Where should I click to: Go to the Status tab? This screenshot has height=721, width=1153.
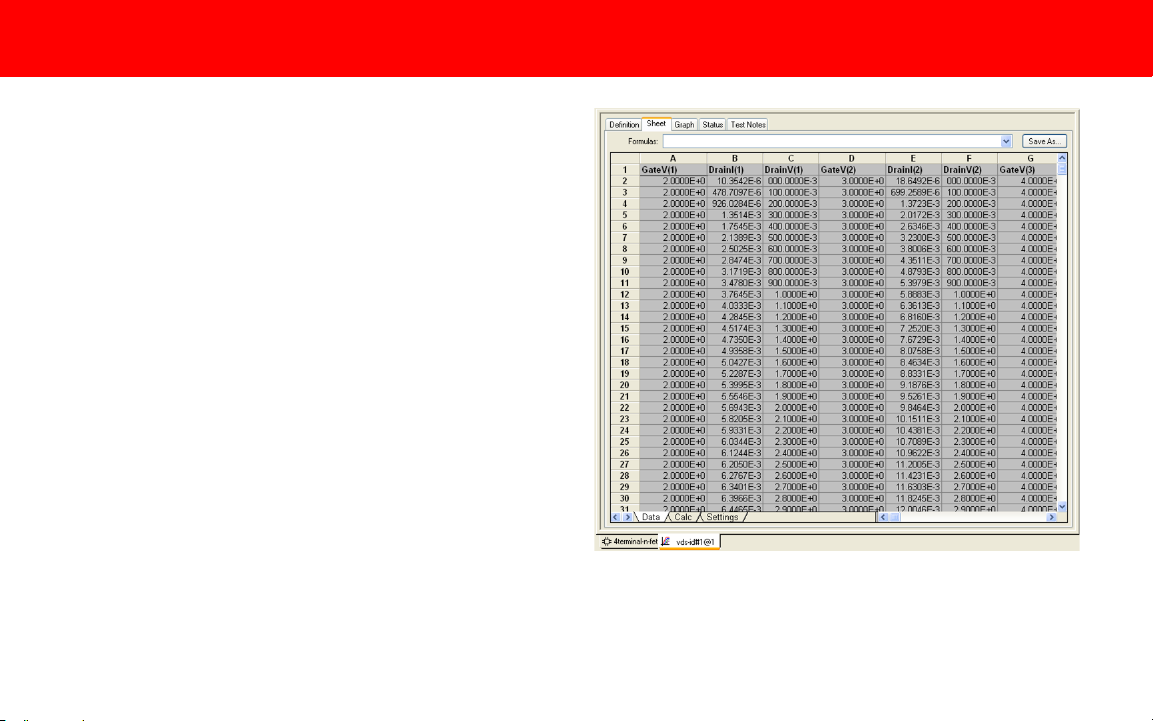point(712,124)
